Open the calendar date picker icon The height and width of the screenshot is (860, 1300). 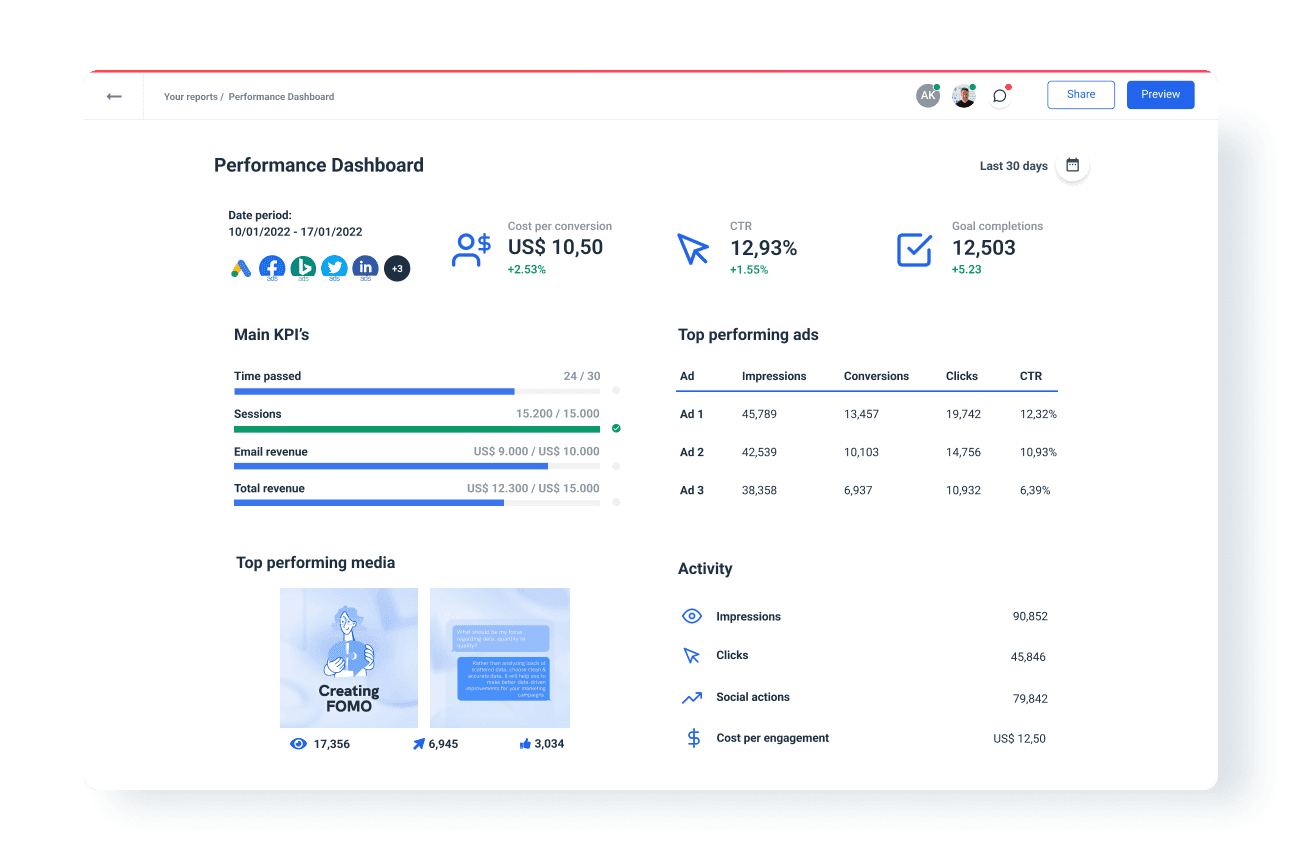(1072, 165)
